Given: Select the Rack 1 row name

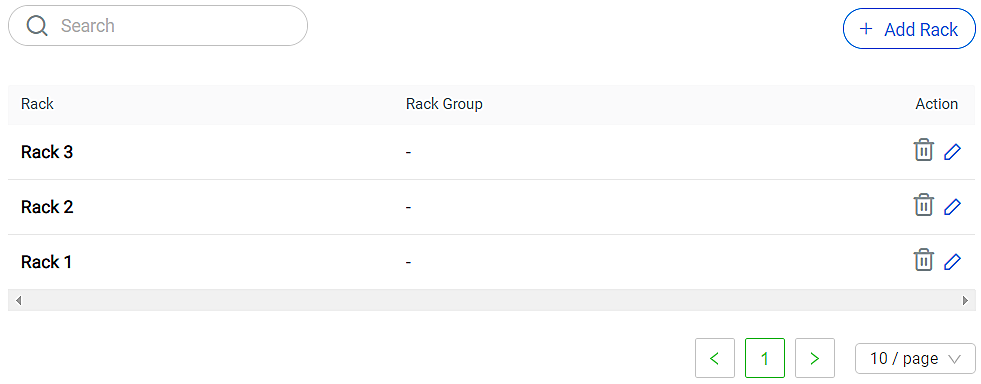Looking at the screenshot, I should (46, 261).
